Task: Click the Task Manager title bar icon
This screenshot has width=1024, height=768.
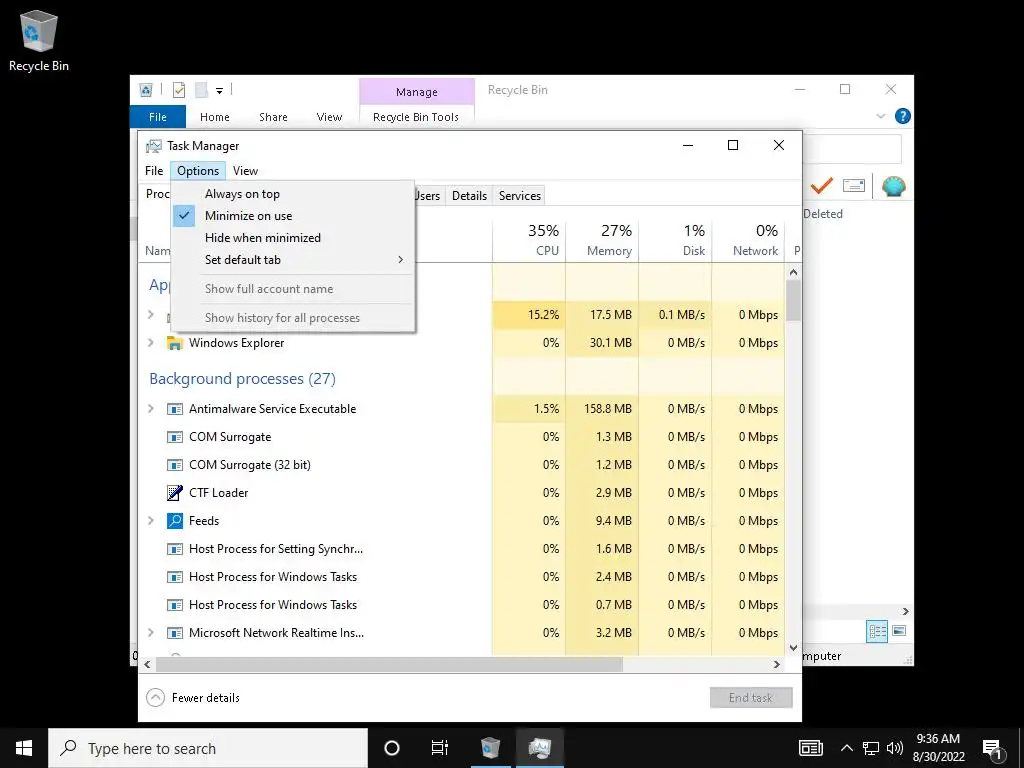Action: click(153, 146)
